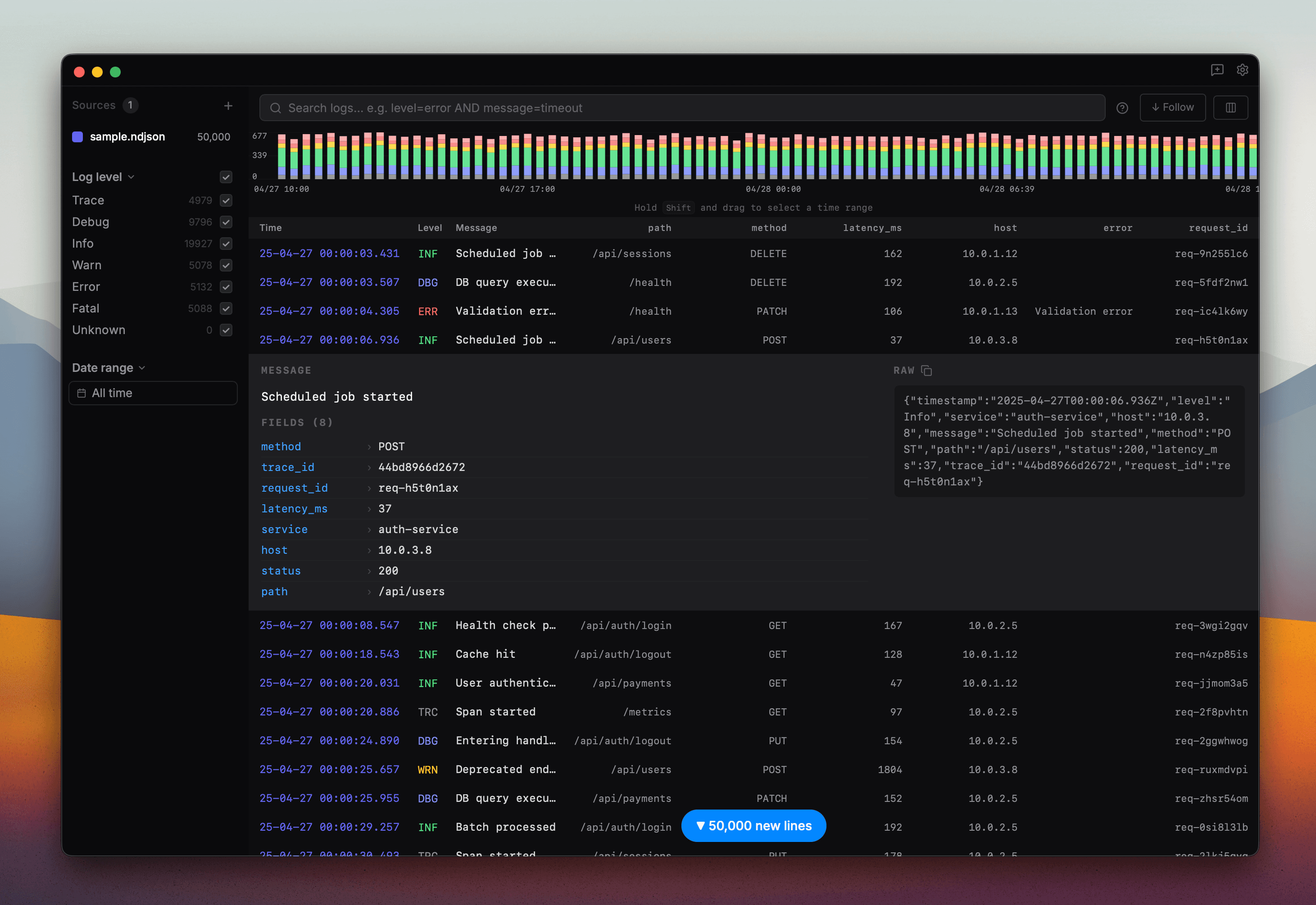Expand the method field chevron

(x=369, y=447)
